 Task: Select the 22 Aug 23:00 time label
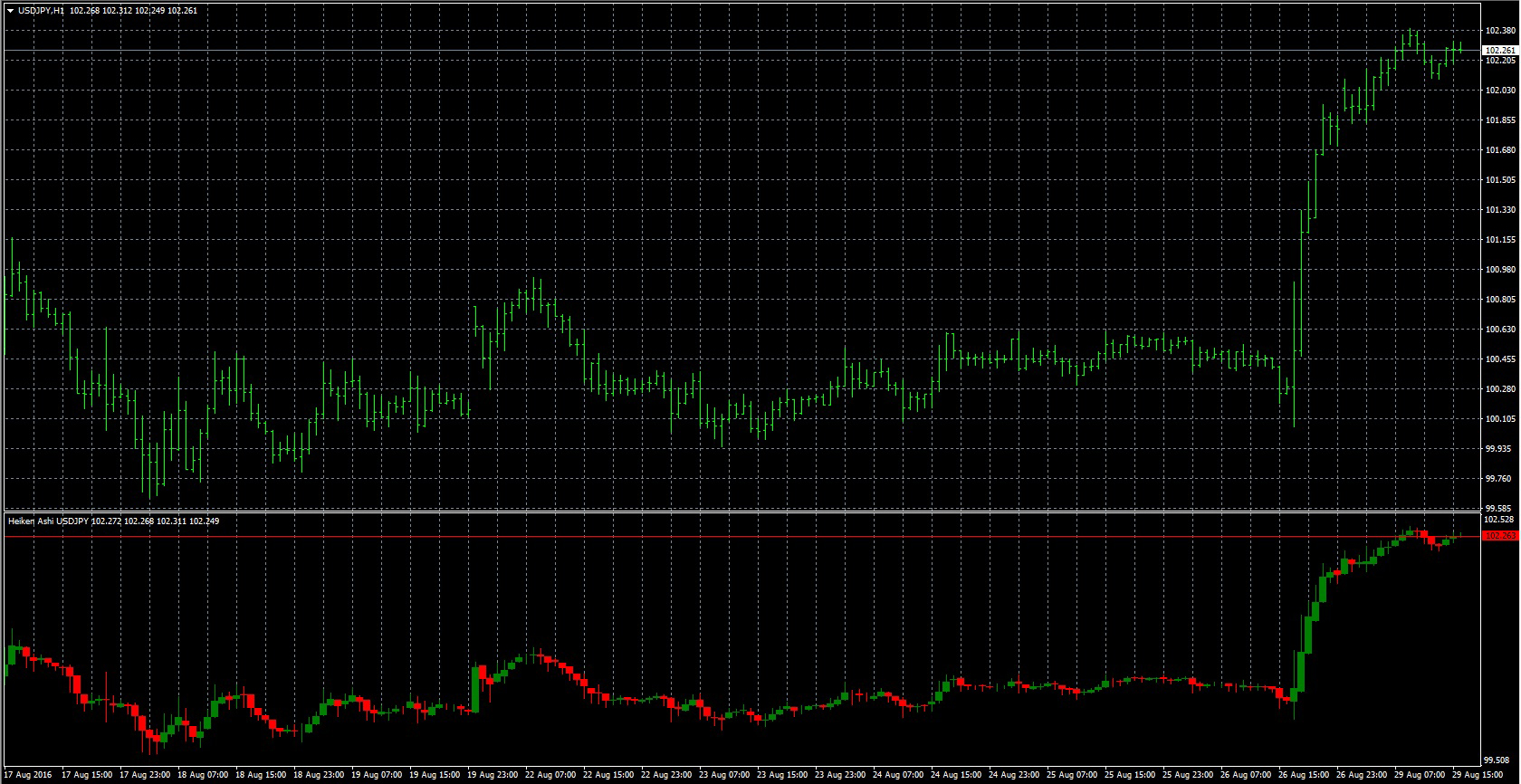666,776
